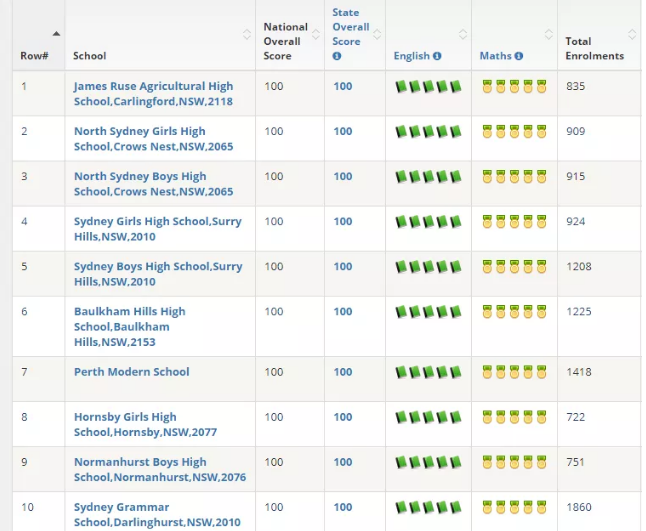Click the State Overall Score header text
The width and height of the screenshot is (646, 531).
351,27
